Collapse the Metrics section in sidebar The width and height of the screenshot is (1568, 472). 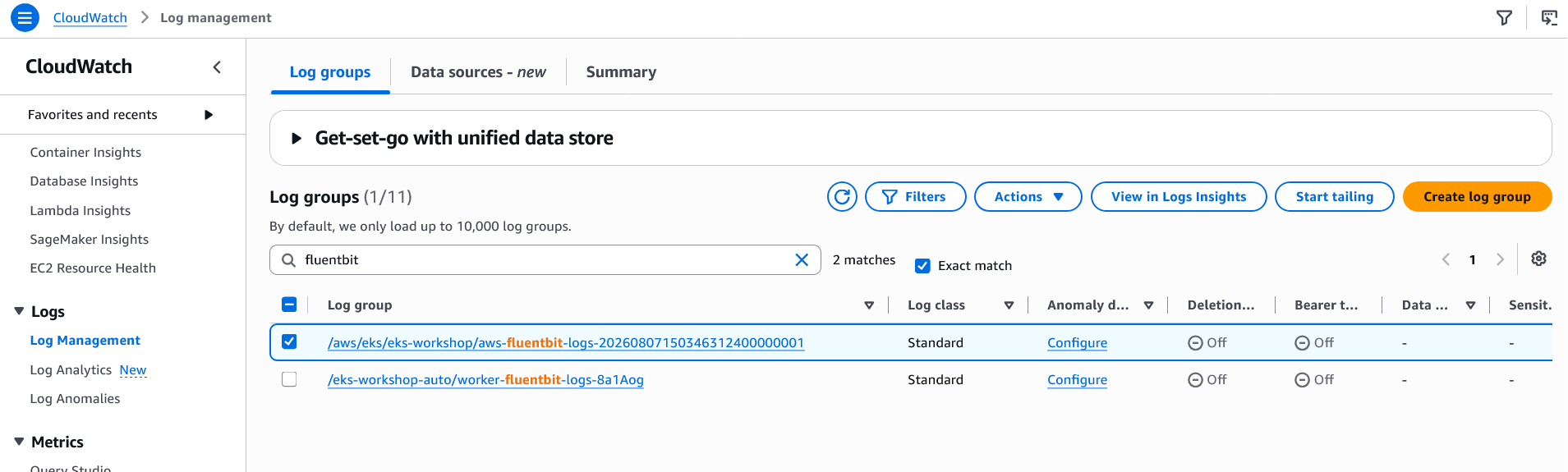tap(19, 442)
